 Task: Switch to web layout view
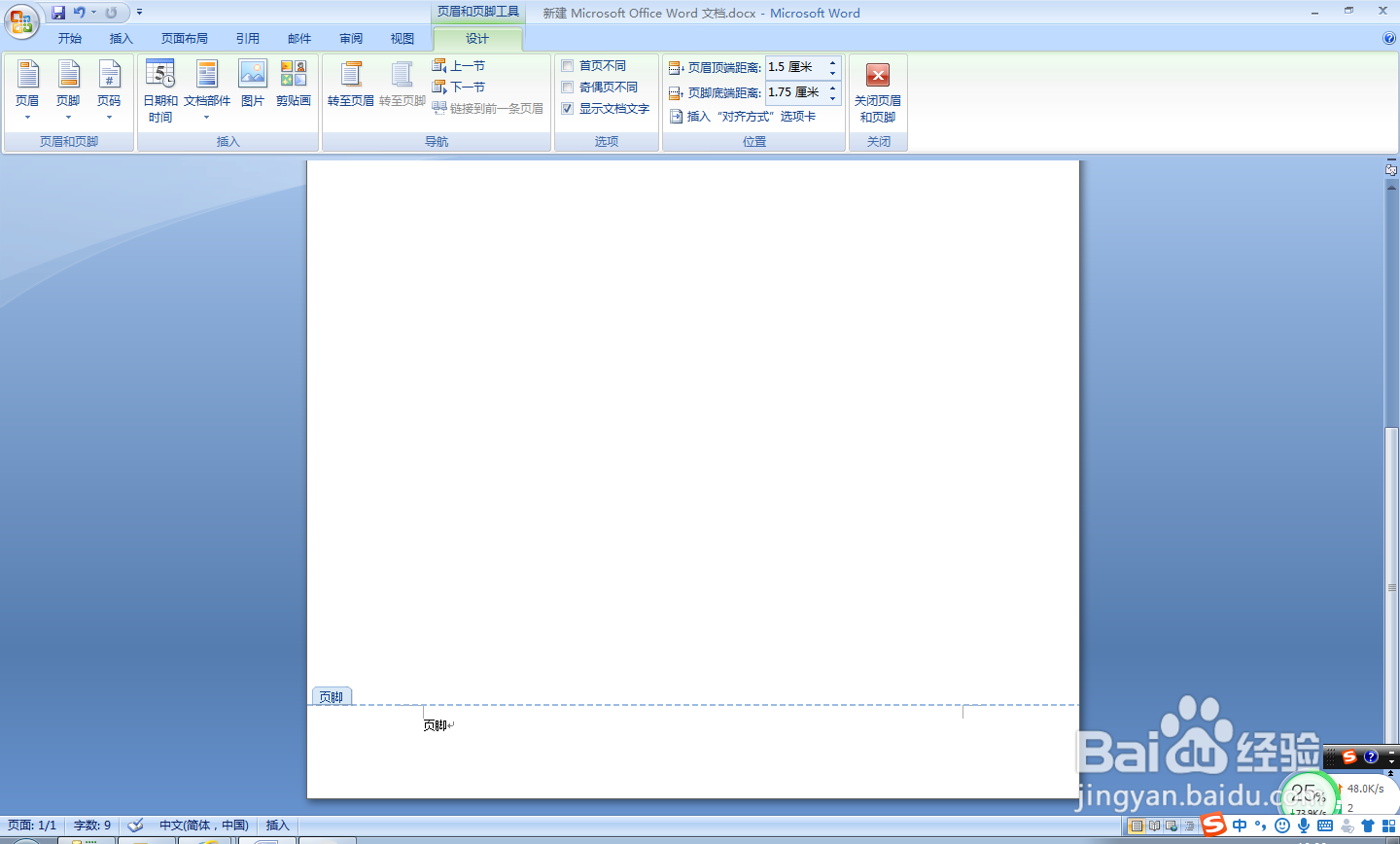tap(1172, 826)
